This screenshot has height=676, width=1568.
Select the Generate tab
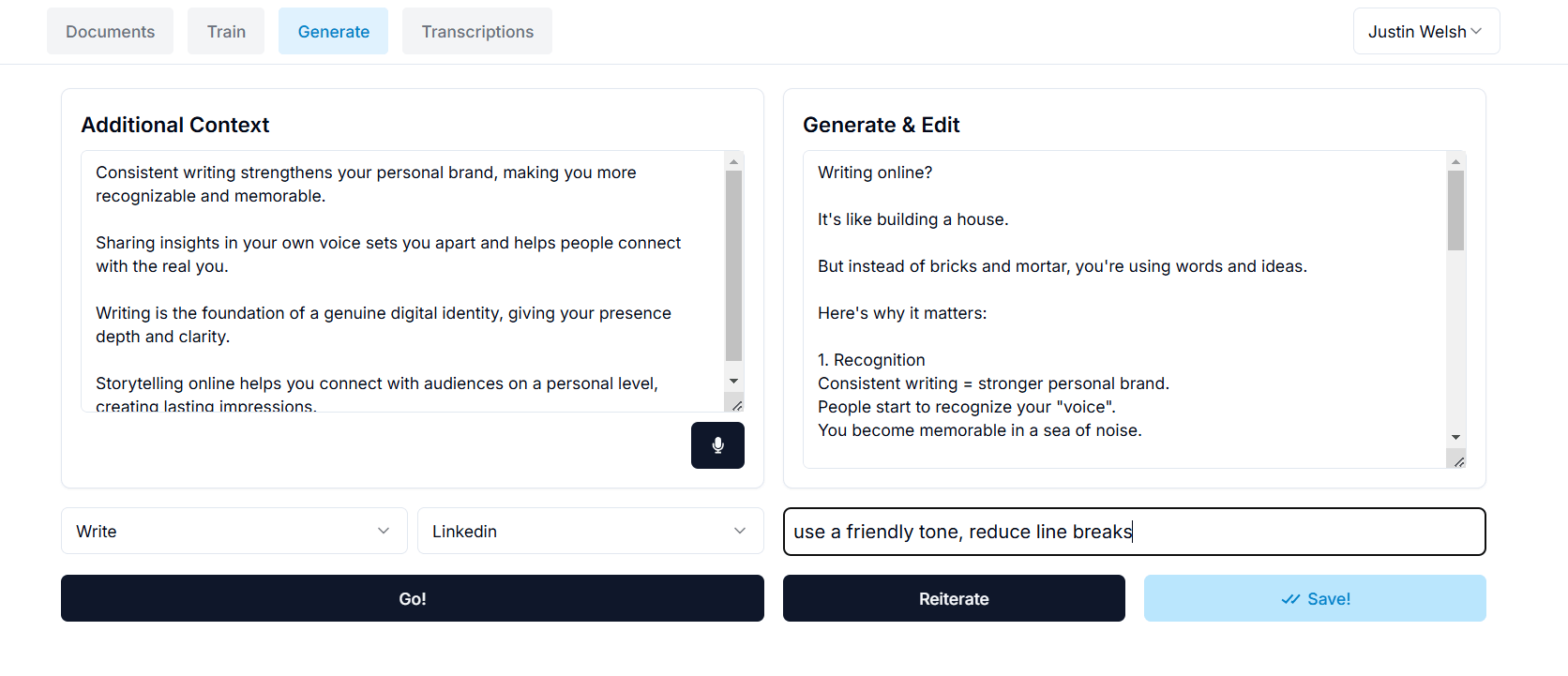333,31
